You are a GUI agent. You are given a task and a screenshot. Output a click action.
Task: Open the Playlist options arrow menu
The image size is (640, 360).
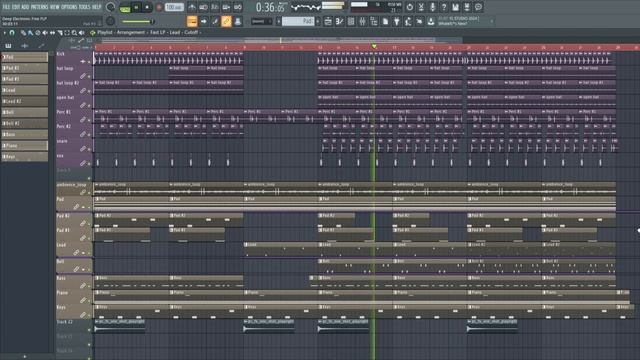4,33
